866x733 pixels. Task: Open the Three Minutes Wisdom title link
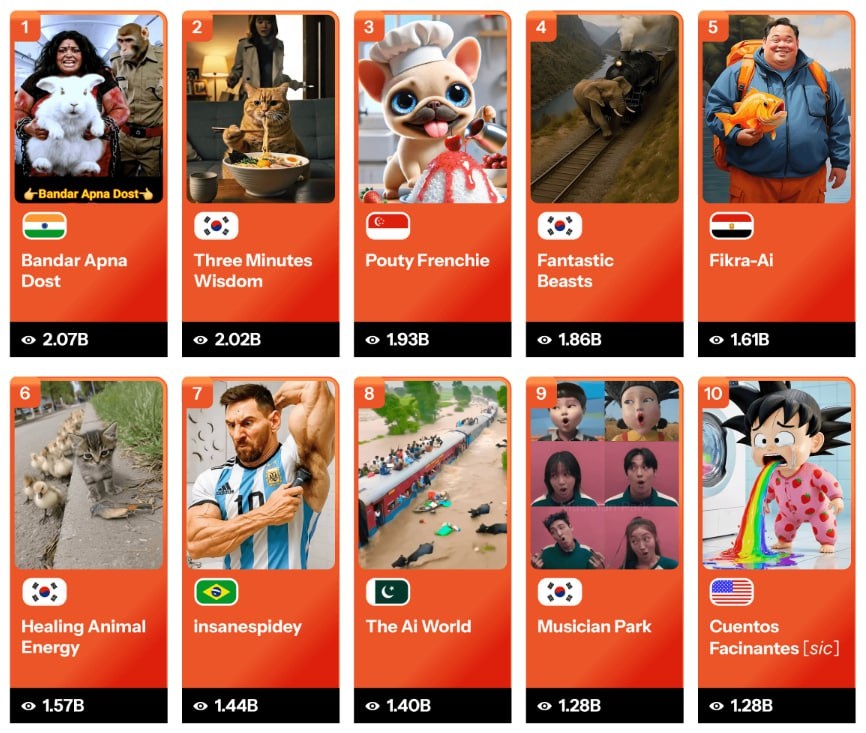(253, 271)
